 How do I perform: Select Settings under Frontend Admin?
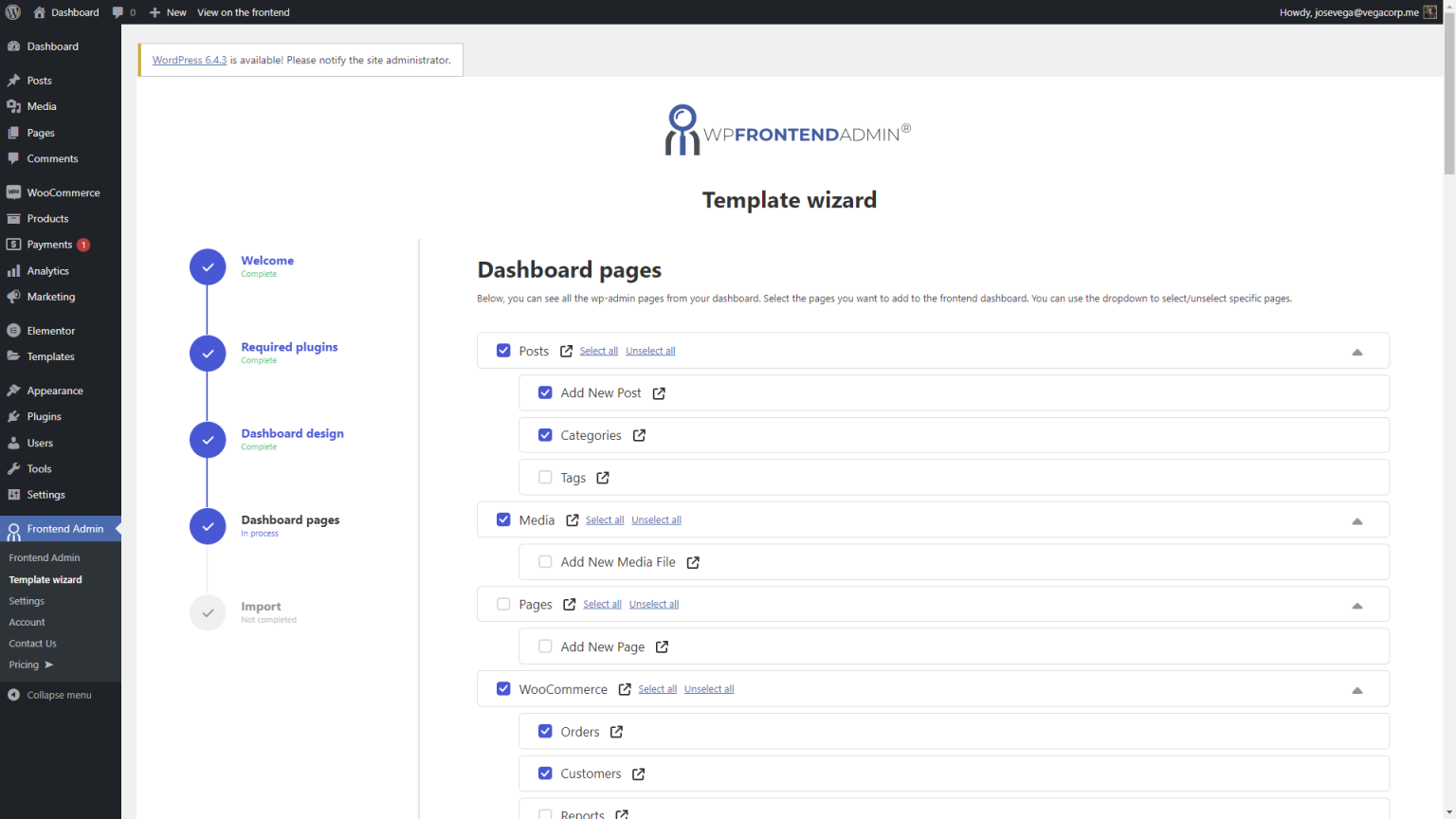coord(26,600)
